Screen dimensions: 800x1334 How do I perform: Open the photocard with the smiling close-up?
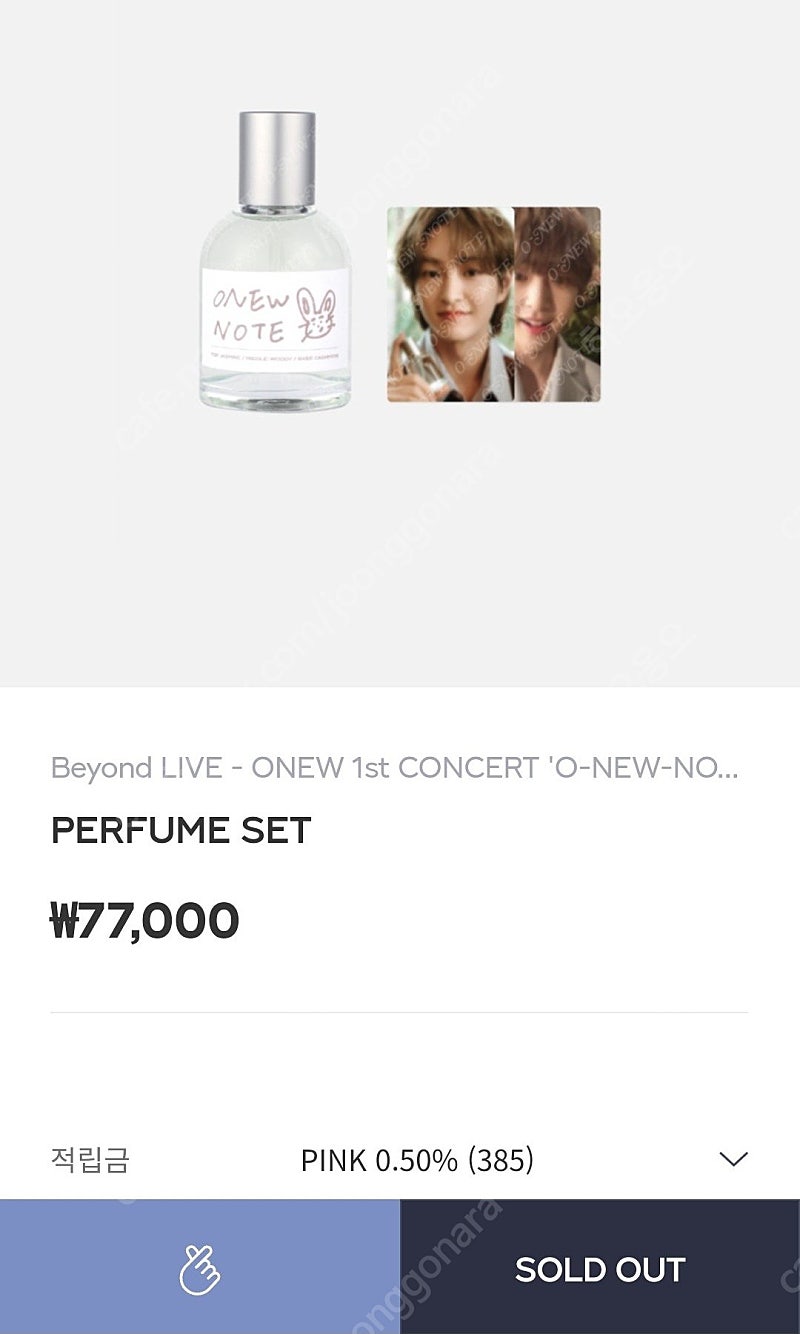pos(557,305)
